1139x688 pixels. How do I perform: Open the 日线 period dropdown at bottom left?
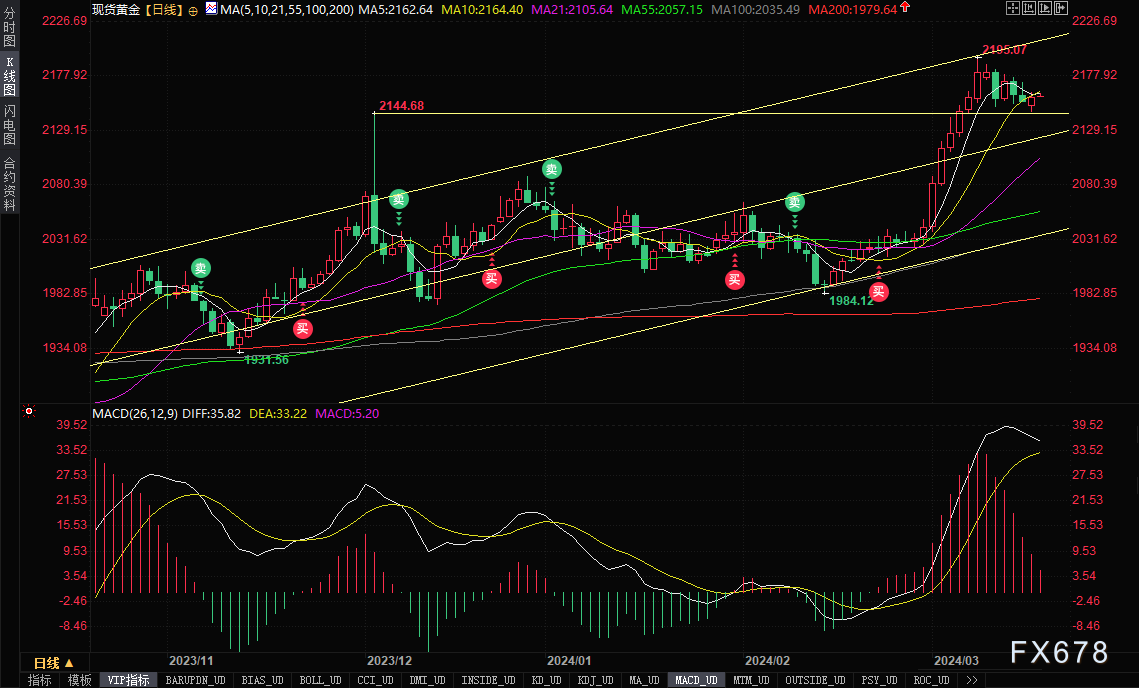tap(54, 663)
